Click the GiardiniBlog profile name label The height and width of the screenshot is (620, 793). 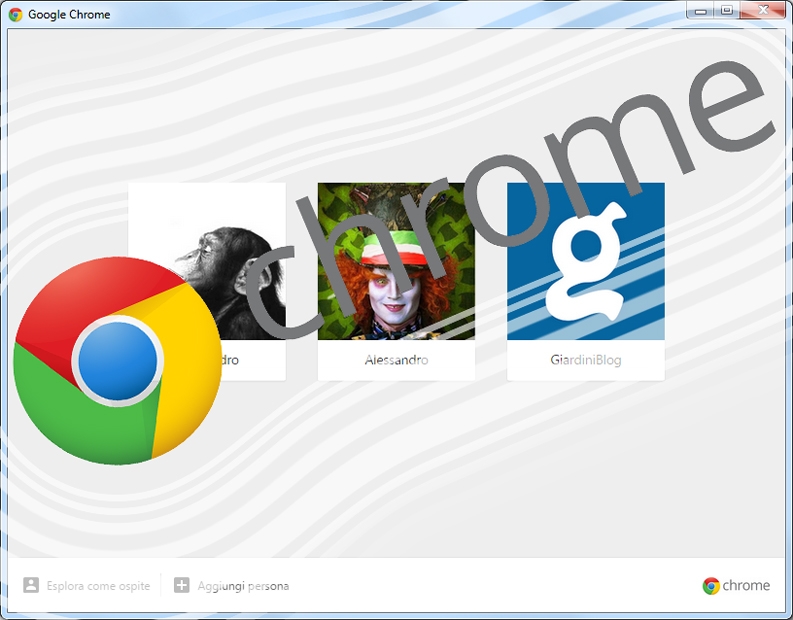click(x=586, y=360)
